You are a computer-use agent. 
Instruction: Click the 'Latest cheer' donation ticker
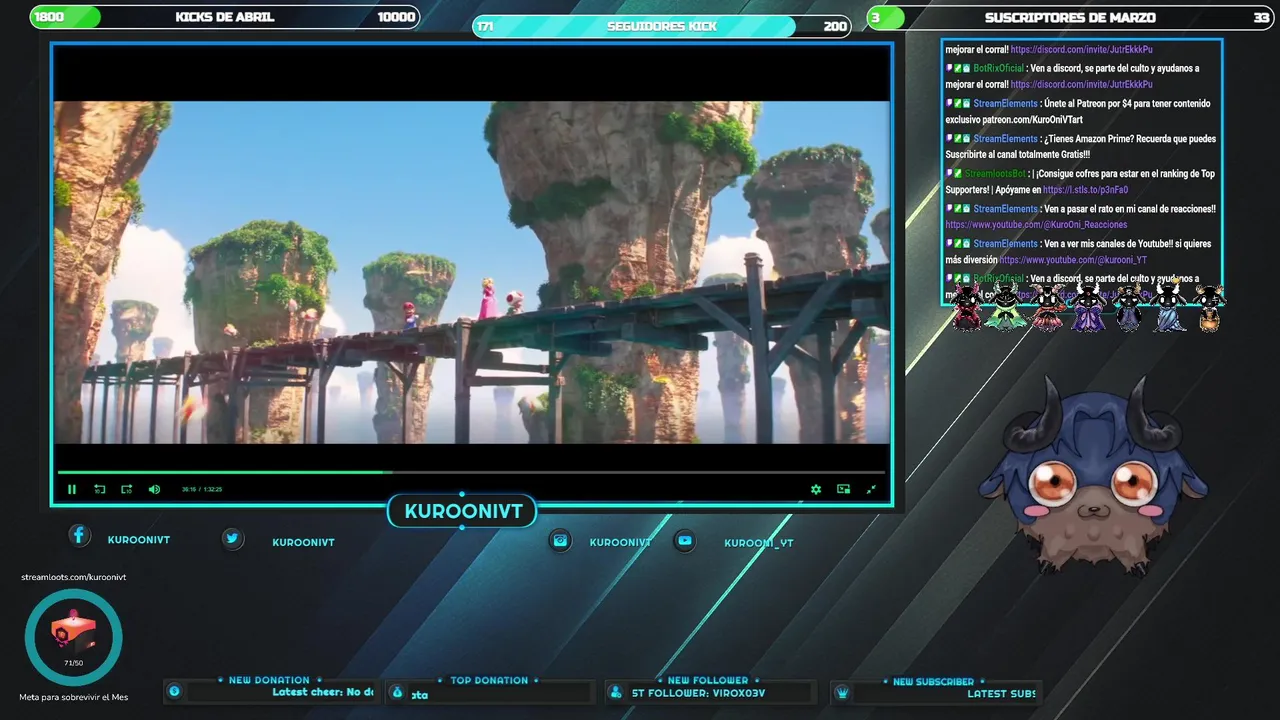(x=322, y=692)
